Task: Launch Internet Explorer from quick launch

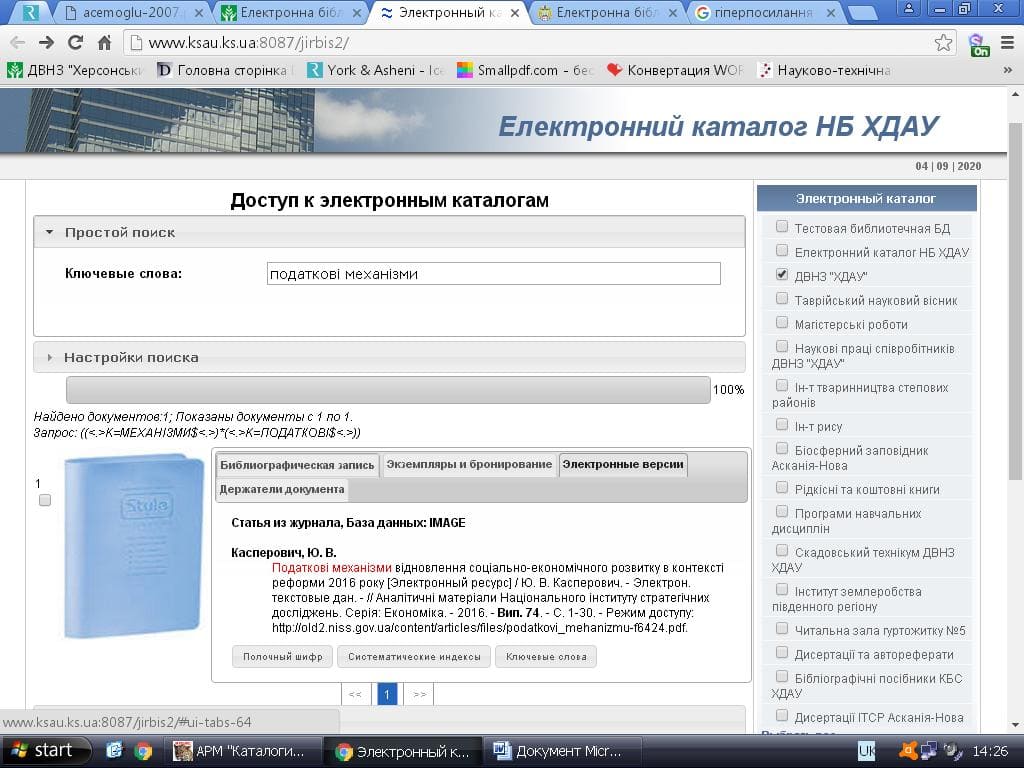Action: (x=114, y=751)
